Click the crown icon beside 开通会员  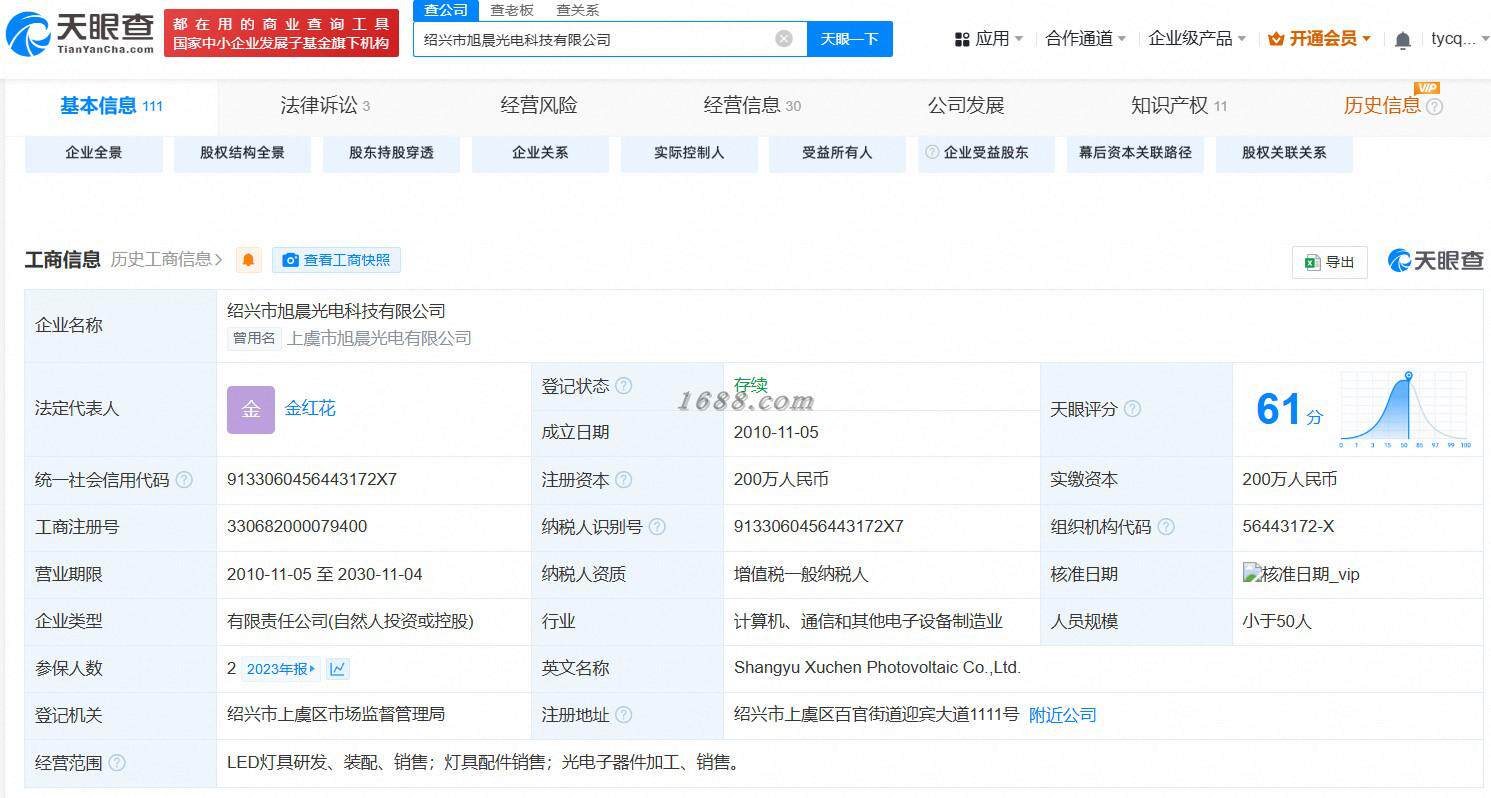point(1276,39)
